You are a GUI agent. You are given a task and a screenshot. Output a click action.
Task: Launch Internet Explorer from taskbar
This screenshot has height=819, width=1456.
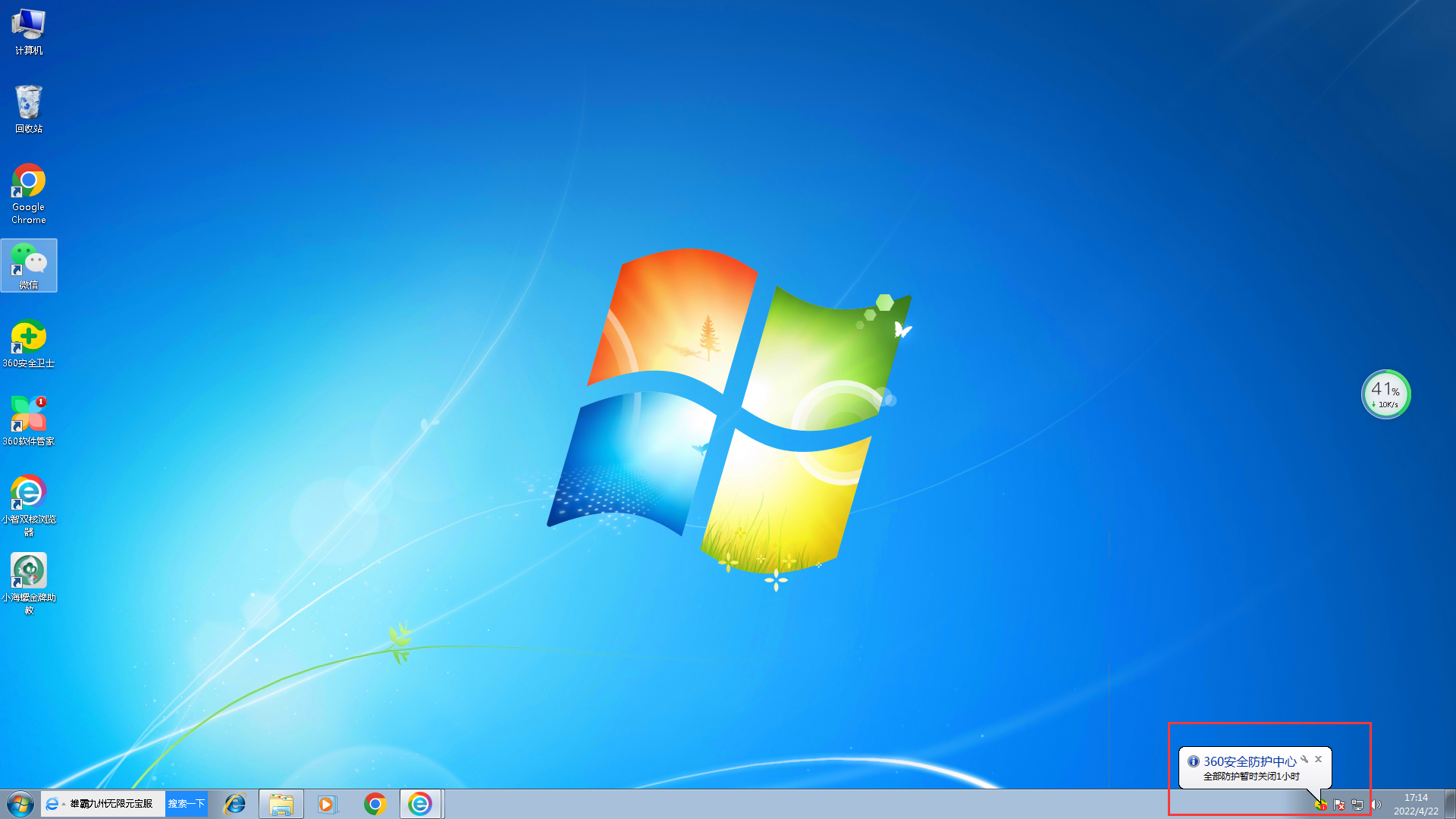pyautogui.click(x=235, y=804)
